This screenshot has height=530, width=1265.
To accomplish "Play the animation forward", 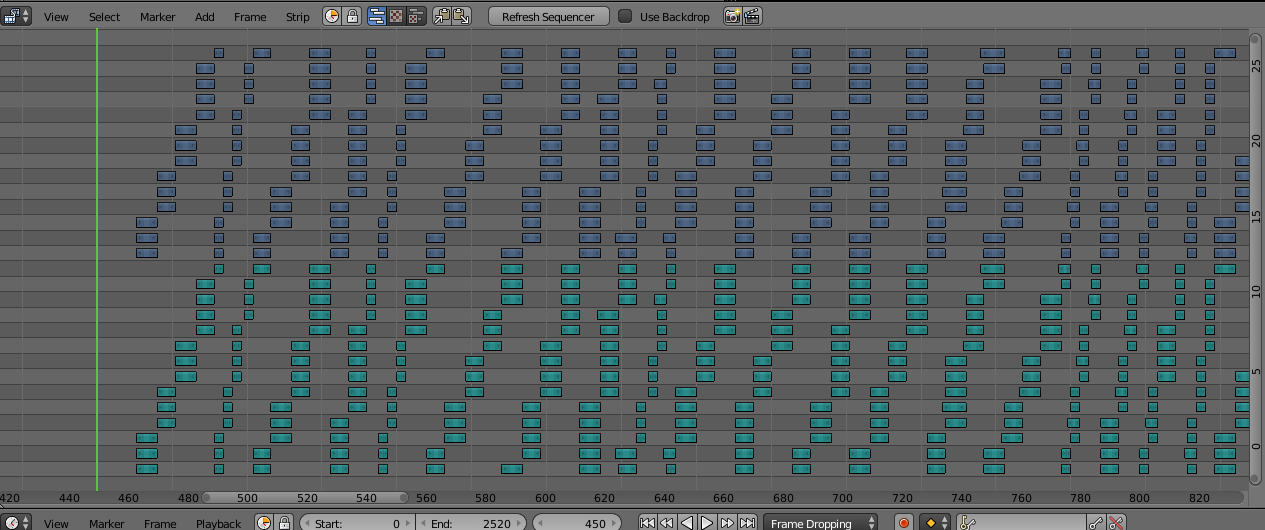I will coord(707,522).
